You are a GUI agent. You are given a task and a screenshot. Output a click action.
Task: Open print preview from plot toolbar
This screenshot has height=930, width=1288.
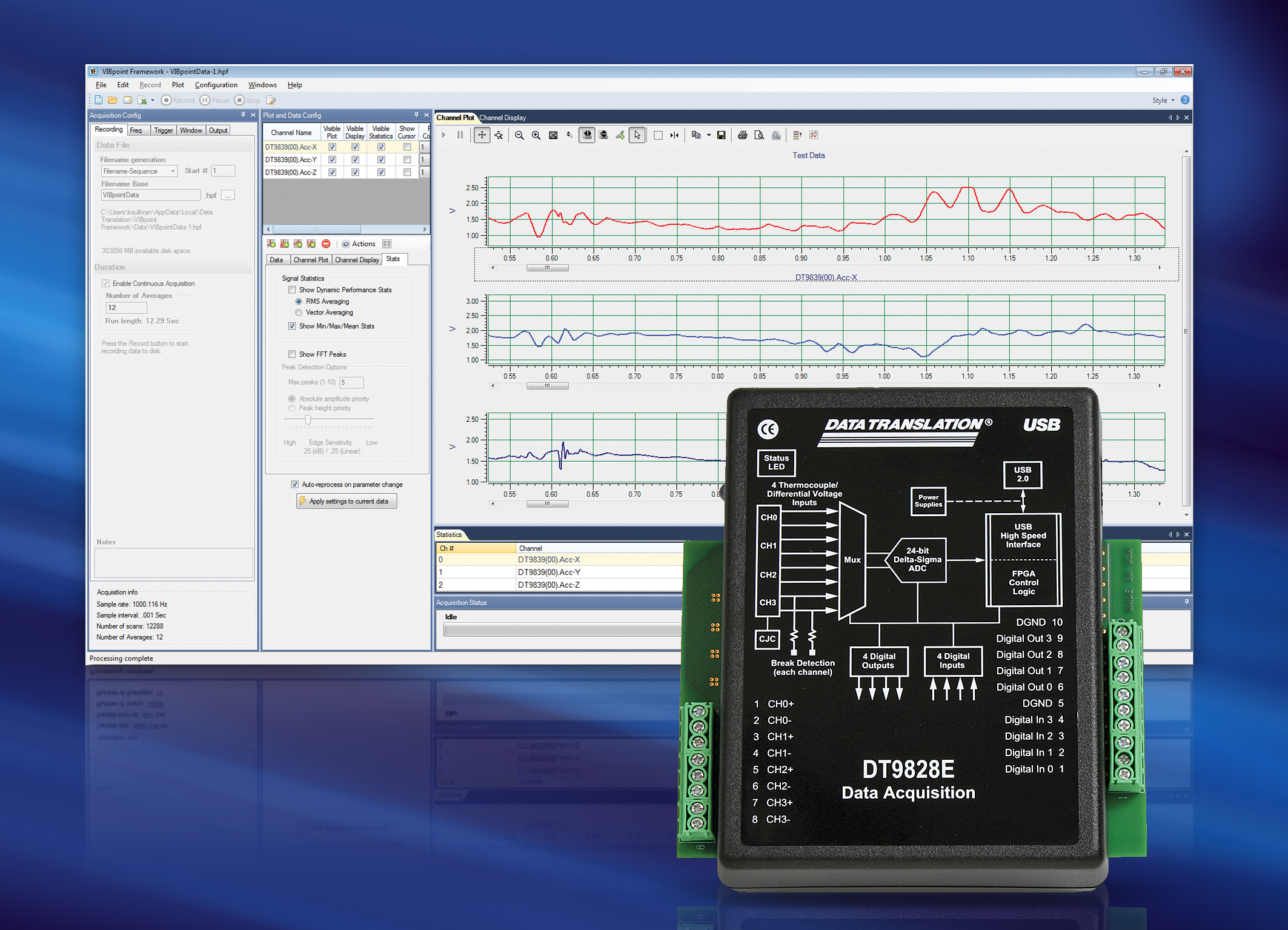759,135
